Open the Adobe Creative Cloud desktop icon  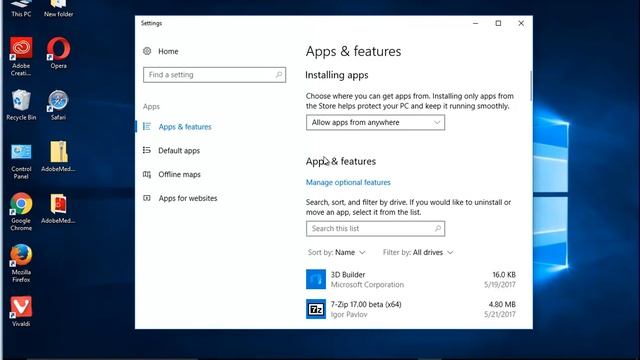[x=21, y=56]
